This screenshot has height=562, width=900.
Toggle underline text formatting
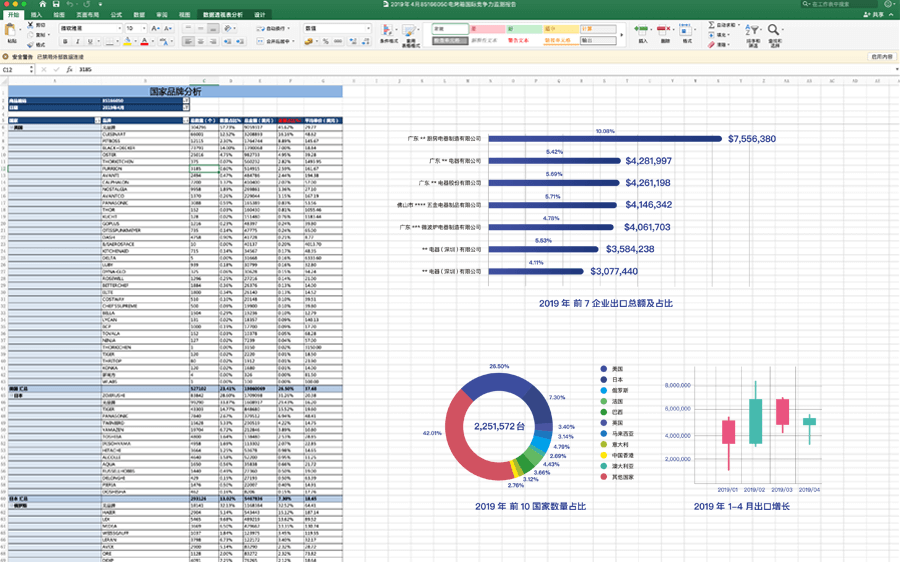(x=89, y=42)
